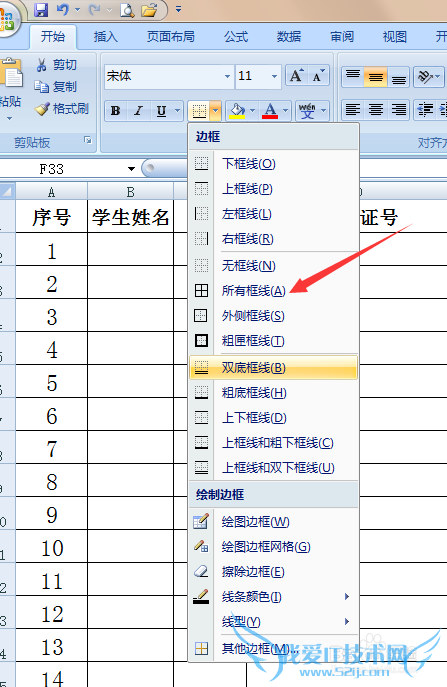The image size is (447, 687).
Task: Choose 下框线(O) bottom border
Action: click(x=274, y=164)
